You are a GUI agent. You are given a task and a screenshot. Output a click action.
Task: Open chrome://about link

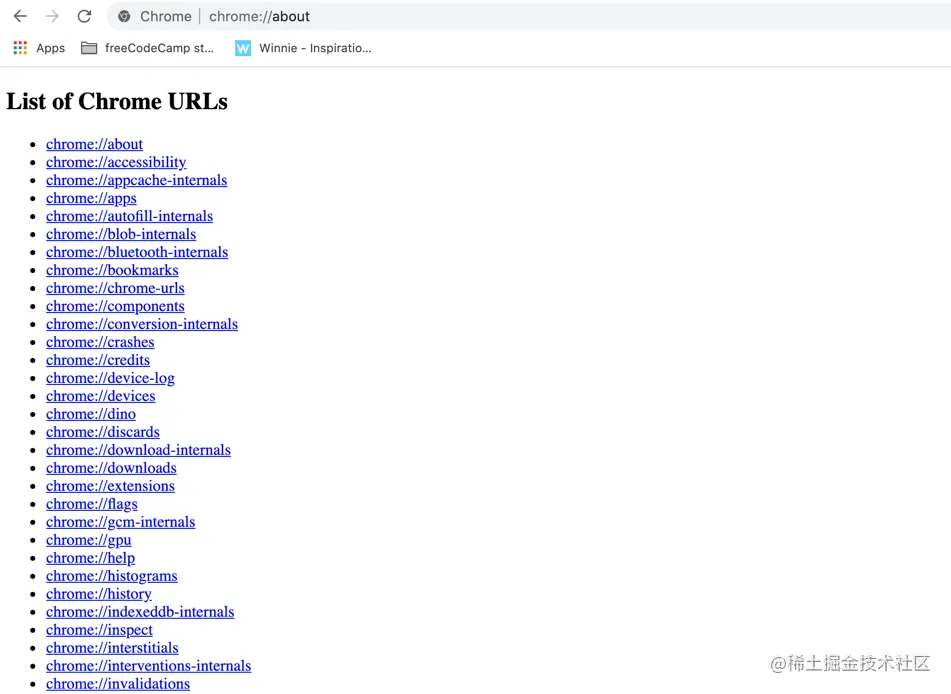click(x=95, y=144)
